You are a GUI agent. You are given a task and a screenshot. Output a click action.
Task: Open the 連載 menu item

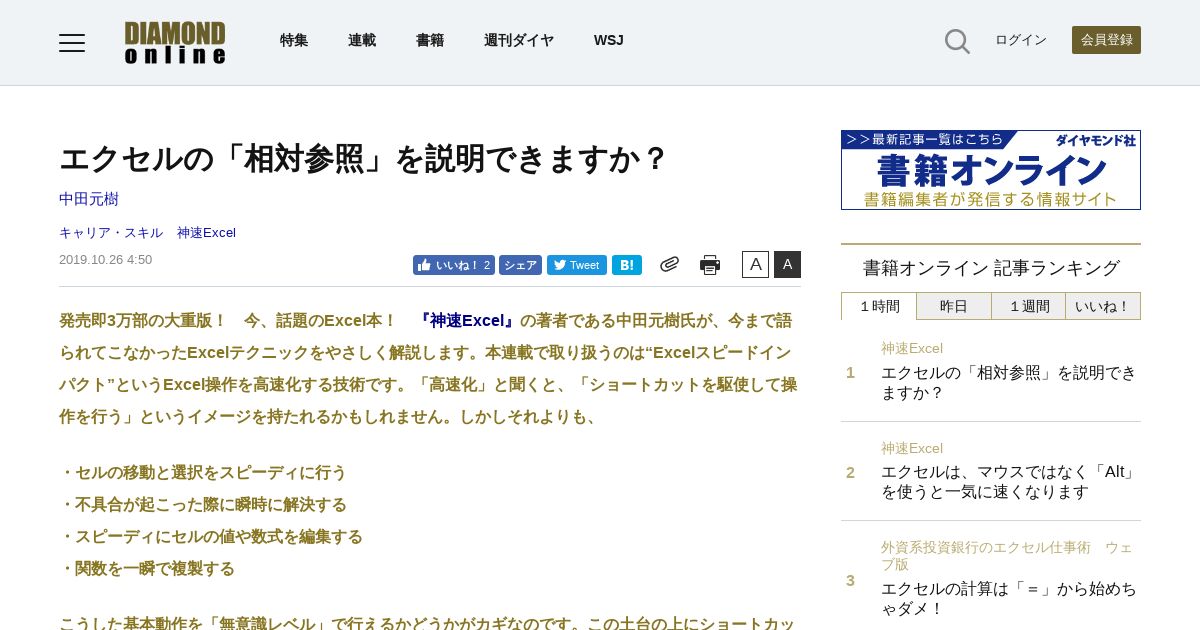362,40
